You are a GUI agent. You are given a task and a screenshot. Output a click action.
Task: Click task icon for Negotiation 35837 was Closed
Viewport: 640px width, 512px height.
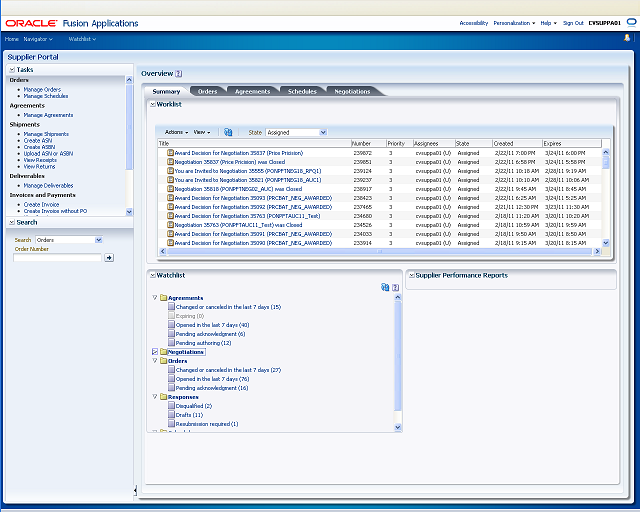[171, 162]
